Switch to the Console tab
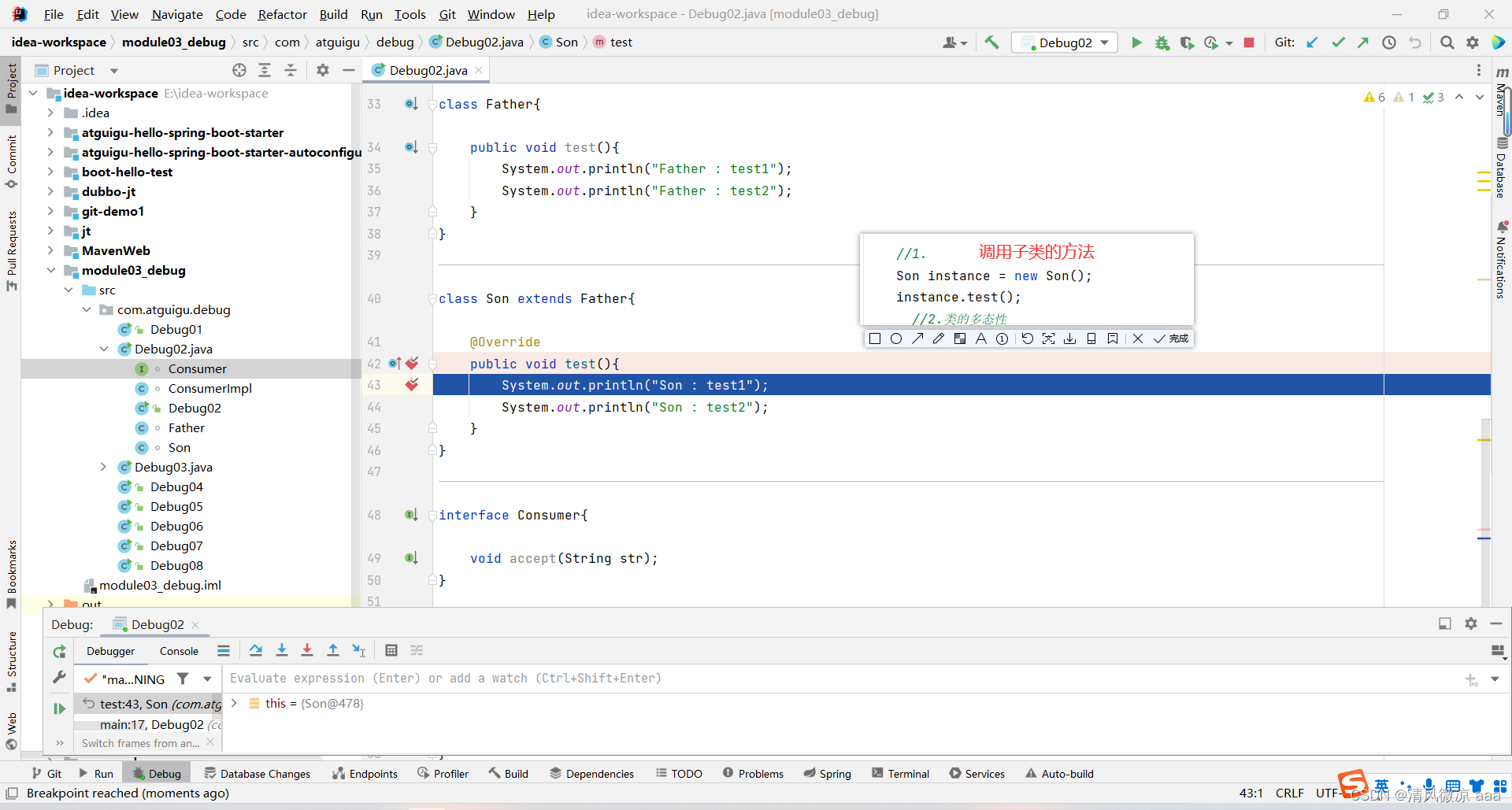The width and height of the screenshot is (1512, 810). (x=179, y=651)
